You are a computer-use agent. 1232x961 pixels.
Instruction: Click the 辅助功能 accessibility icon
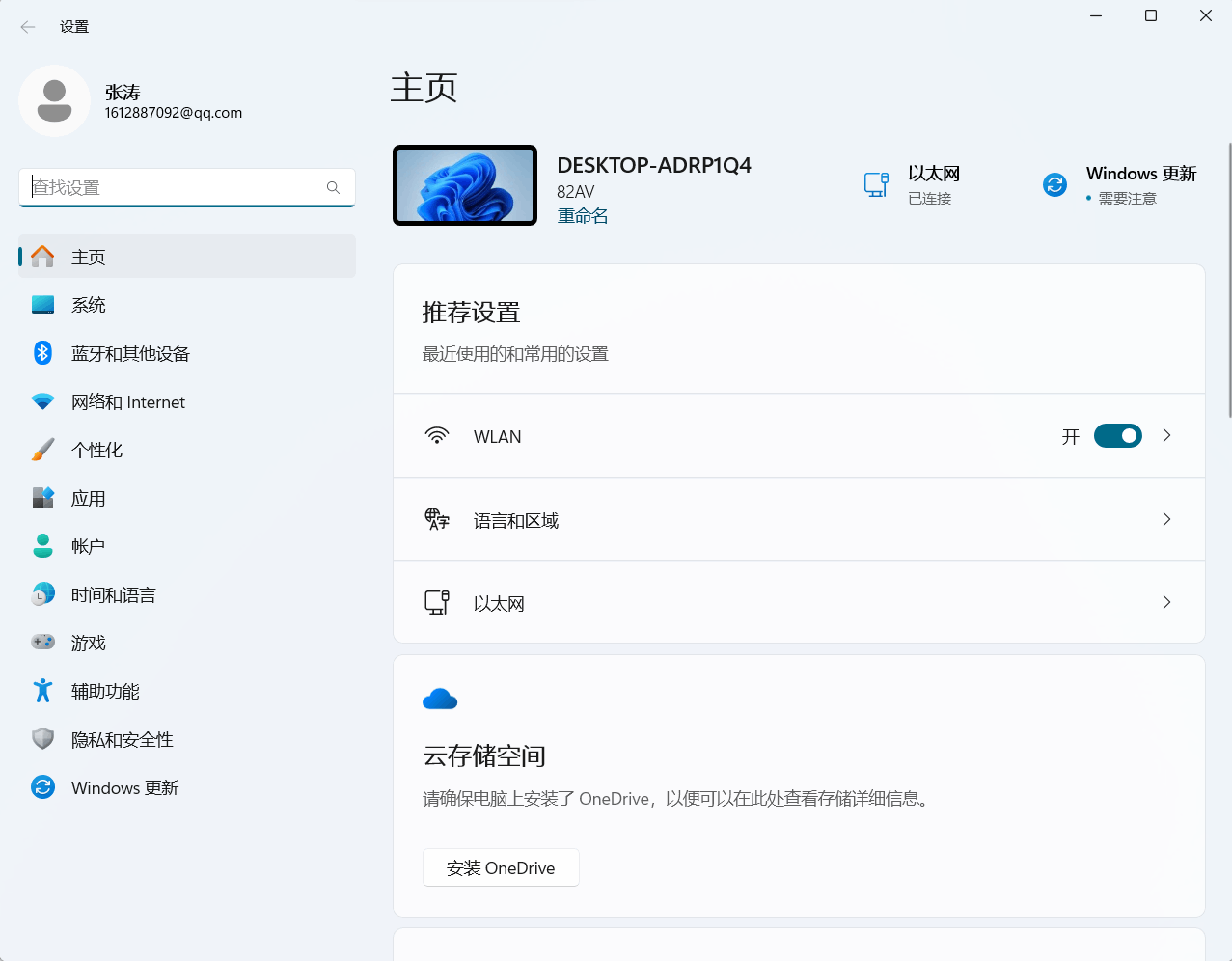tap(42, 691)
